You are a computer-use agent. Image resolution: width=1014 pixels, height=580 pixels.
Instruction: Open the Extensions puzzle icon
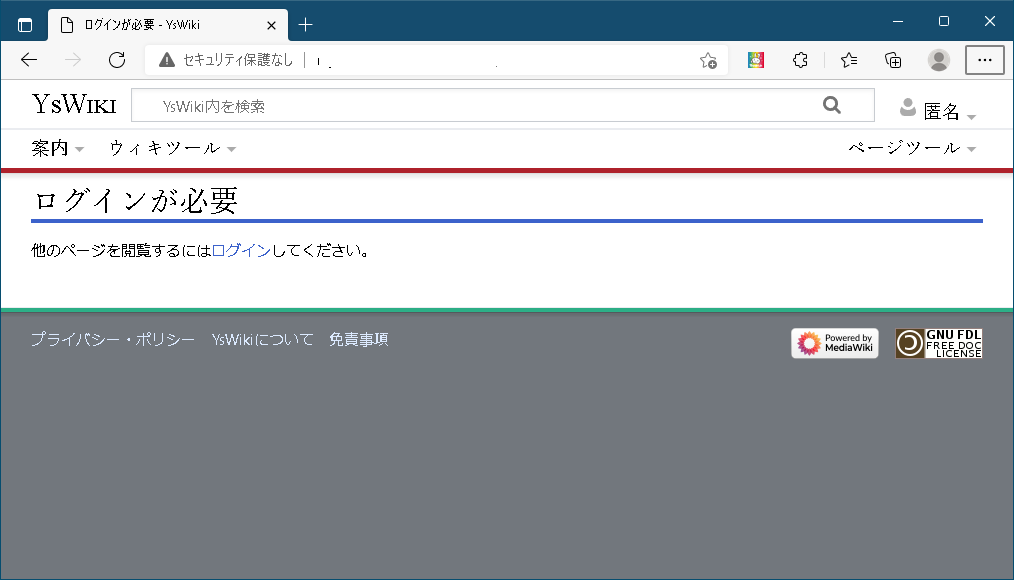pyautogui.click(x=801, y=60)
